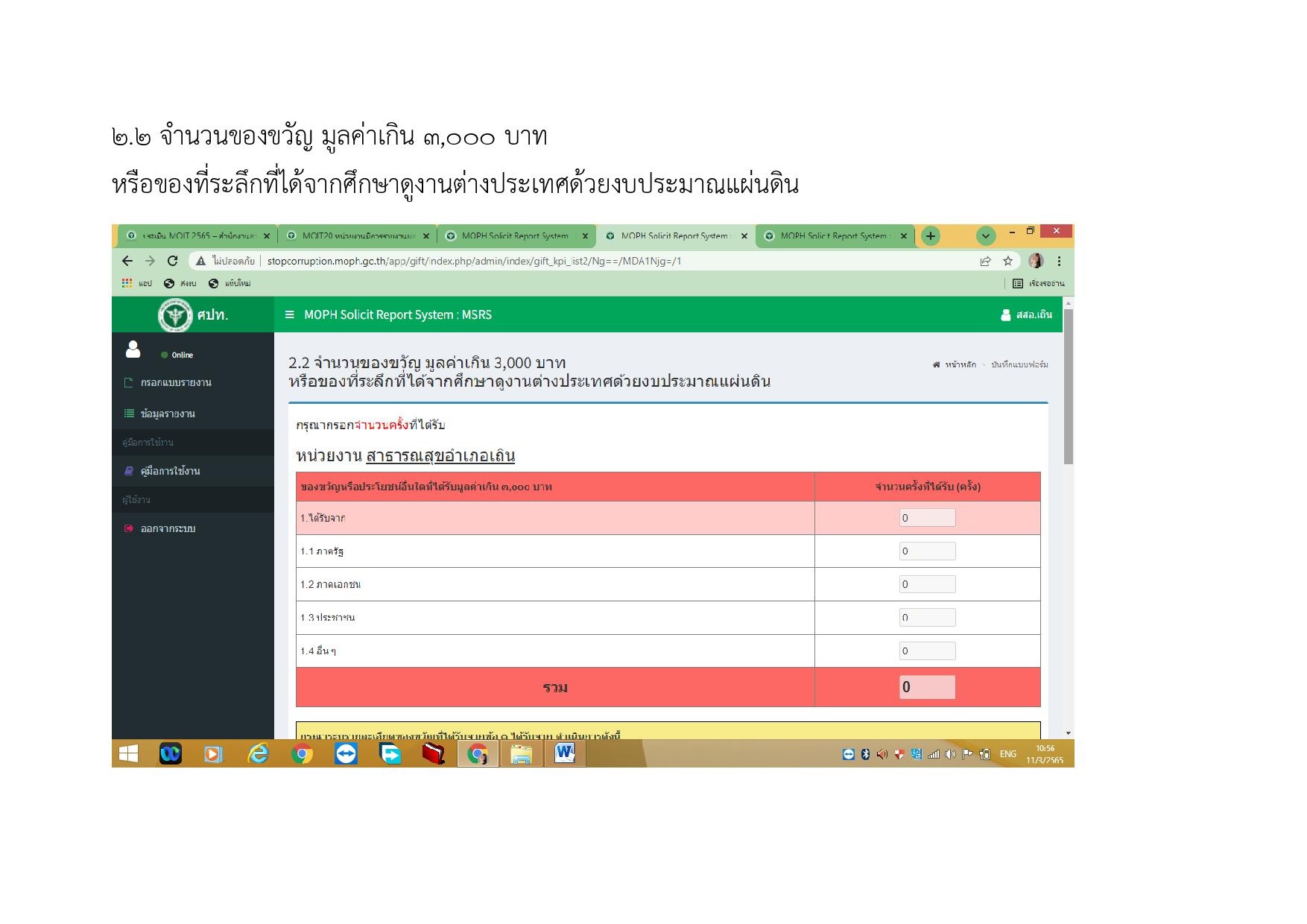Open the Chrome three-dot menu

coord(1059,261)
